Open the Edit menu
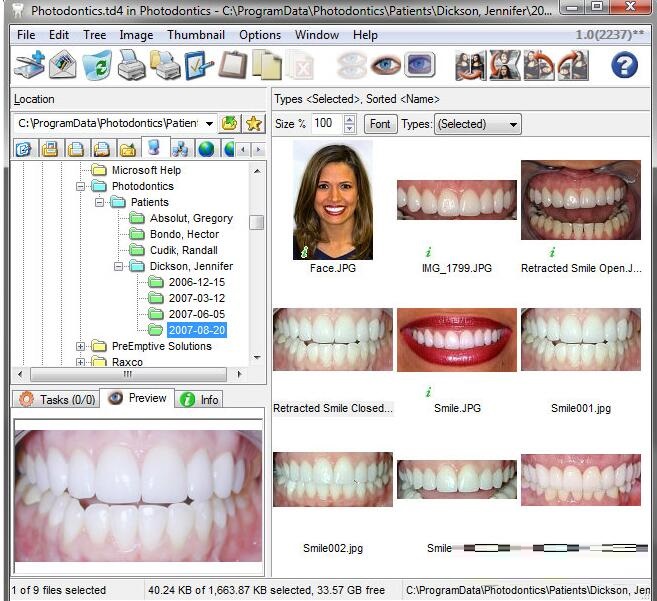 tap(59, 35)
